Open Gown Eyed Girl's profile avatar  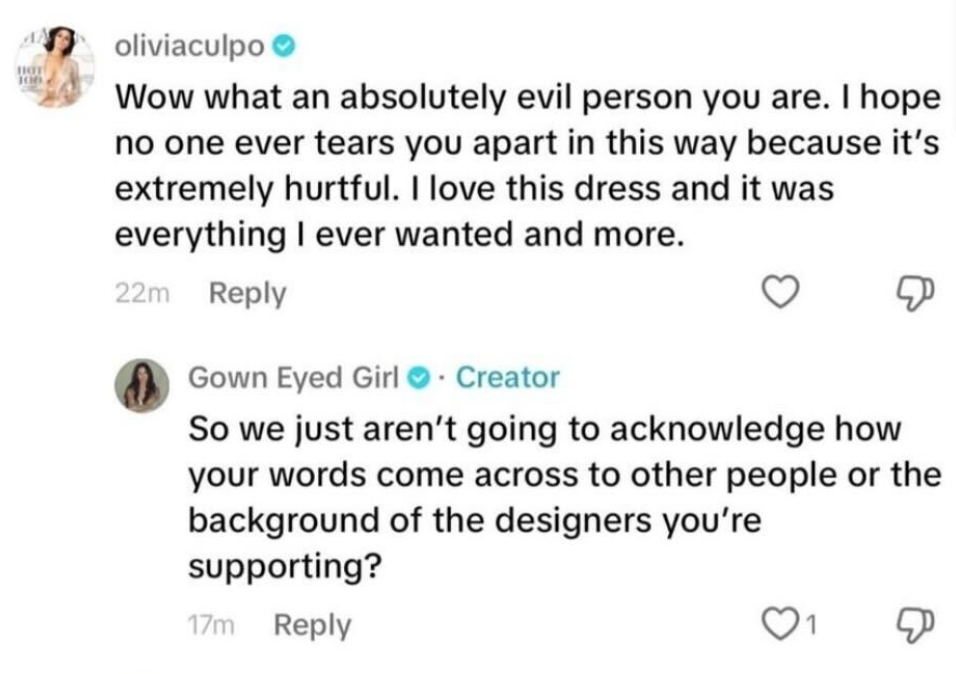(143, 386)
